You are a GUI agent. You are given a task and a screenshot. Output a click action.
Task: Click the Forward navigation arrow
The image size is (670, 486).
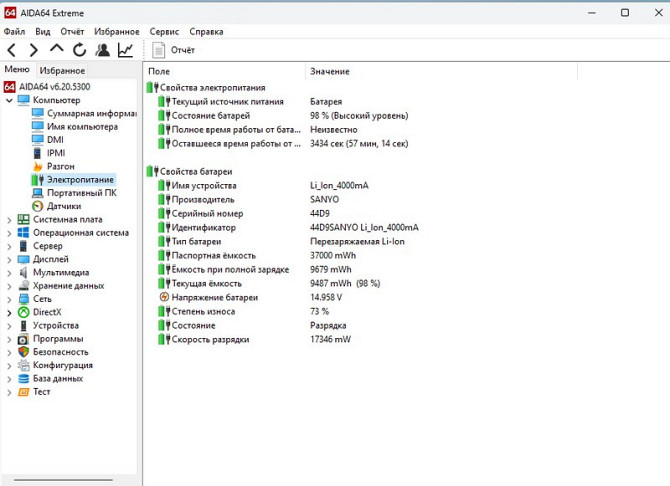(x=34, y=50)
